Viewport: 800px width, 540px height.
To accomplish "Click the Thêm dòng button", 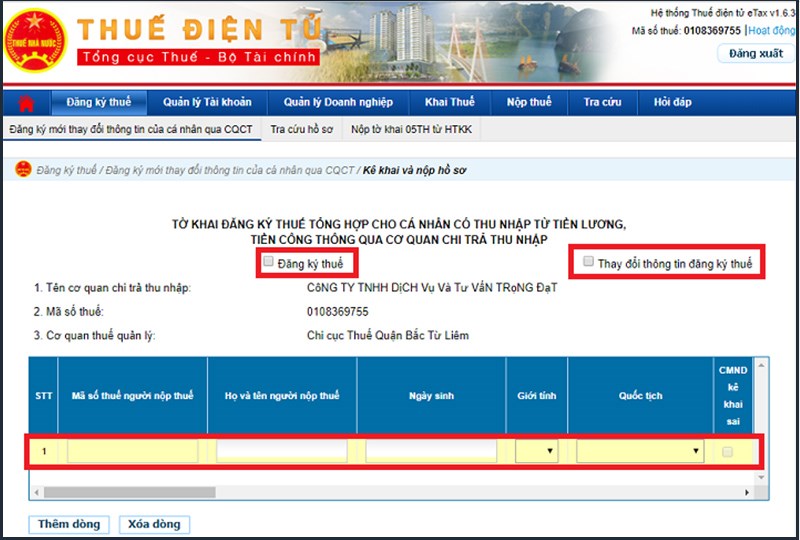I will 69,524.
